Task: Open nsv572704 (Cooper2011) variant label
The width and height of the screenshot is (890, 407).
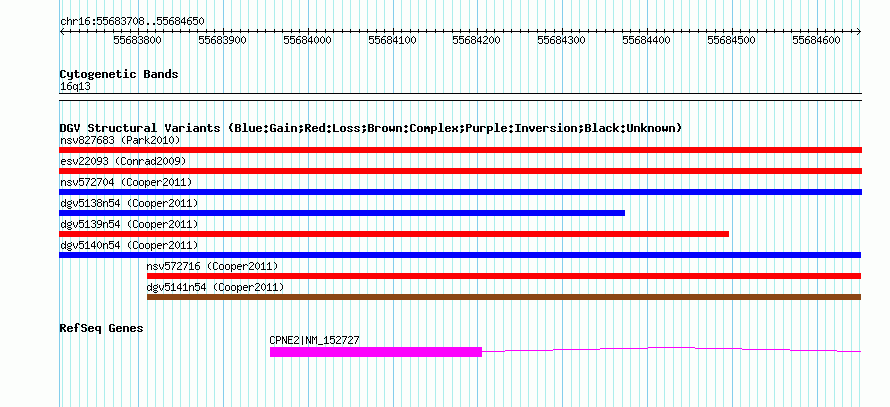Action: [x=126, y=182]
